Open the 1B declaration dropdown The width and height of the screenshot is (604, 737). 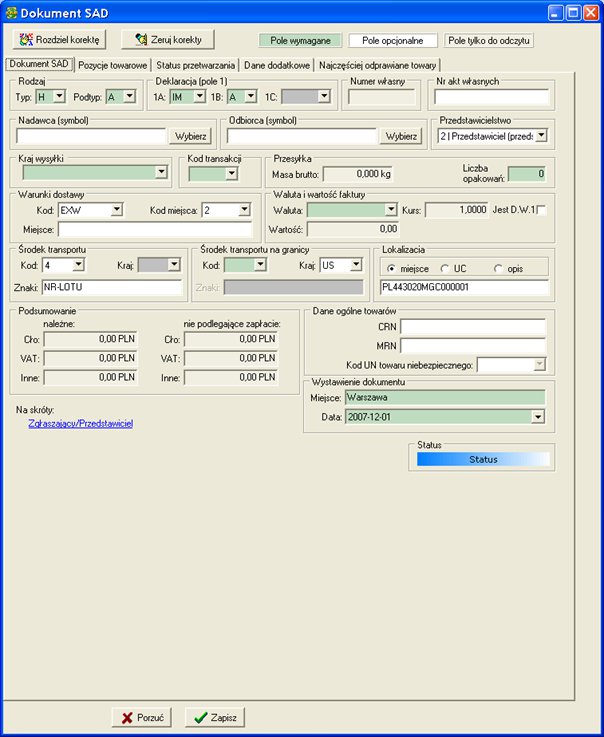point(251,97)
